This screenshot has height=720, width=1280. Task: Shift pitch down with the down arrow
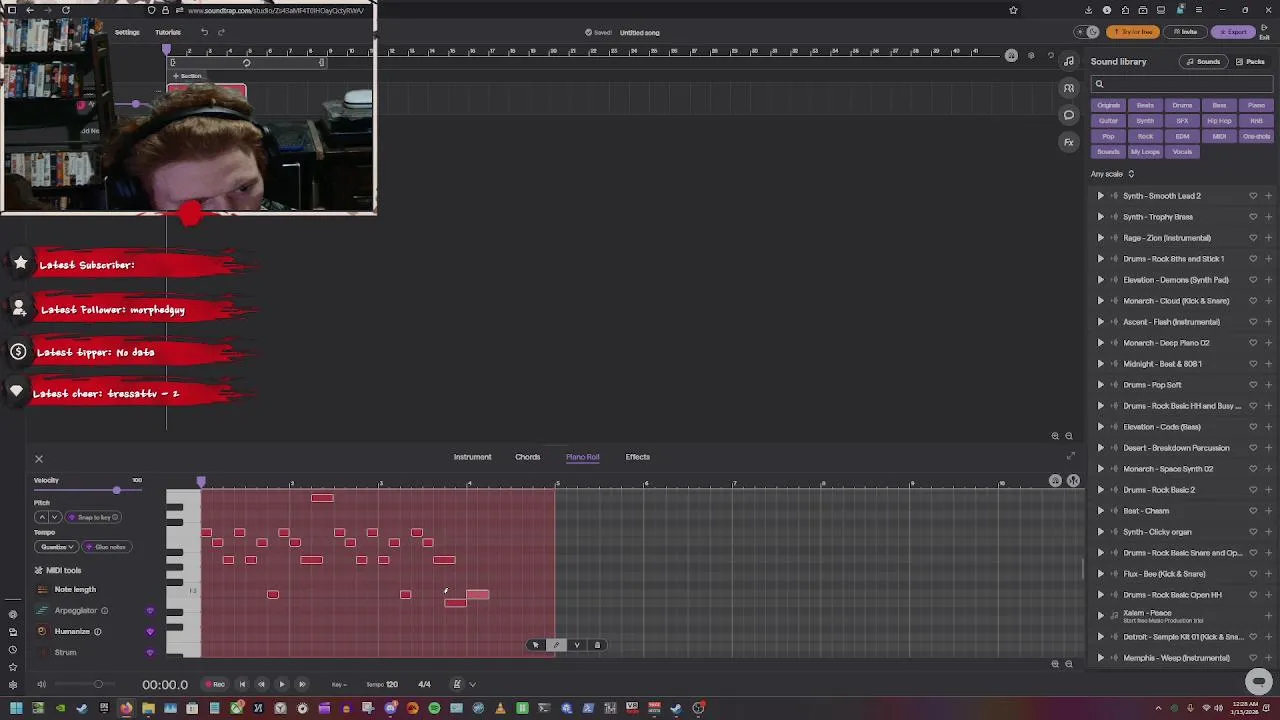pos(55,517)
